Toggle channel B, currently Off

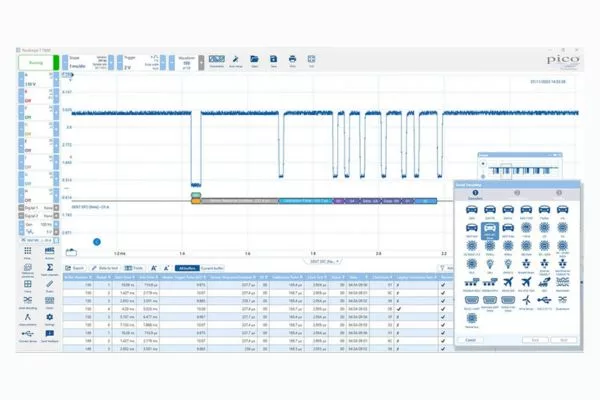(x=39, y=96)
